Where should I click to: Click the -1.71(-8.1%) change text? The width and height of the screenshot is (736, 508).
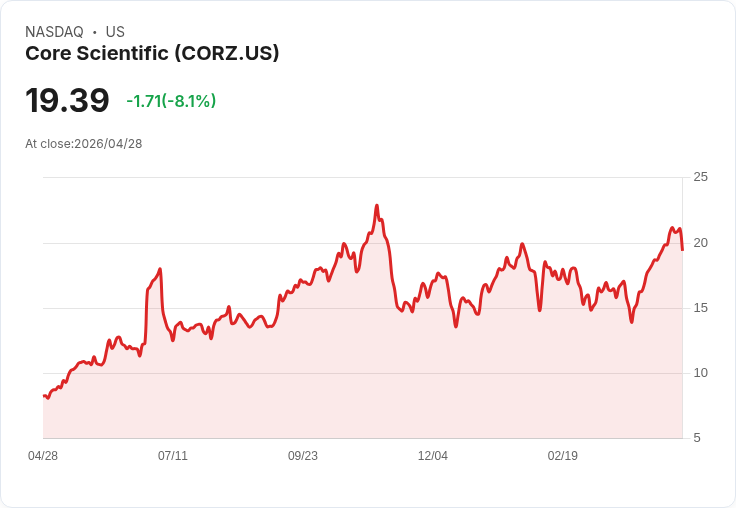coord(171,101)
